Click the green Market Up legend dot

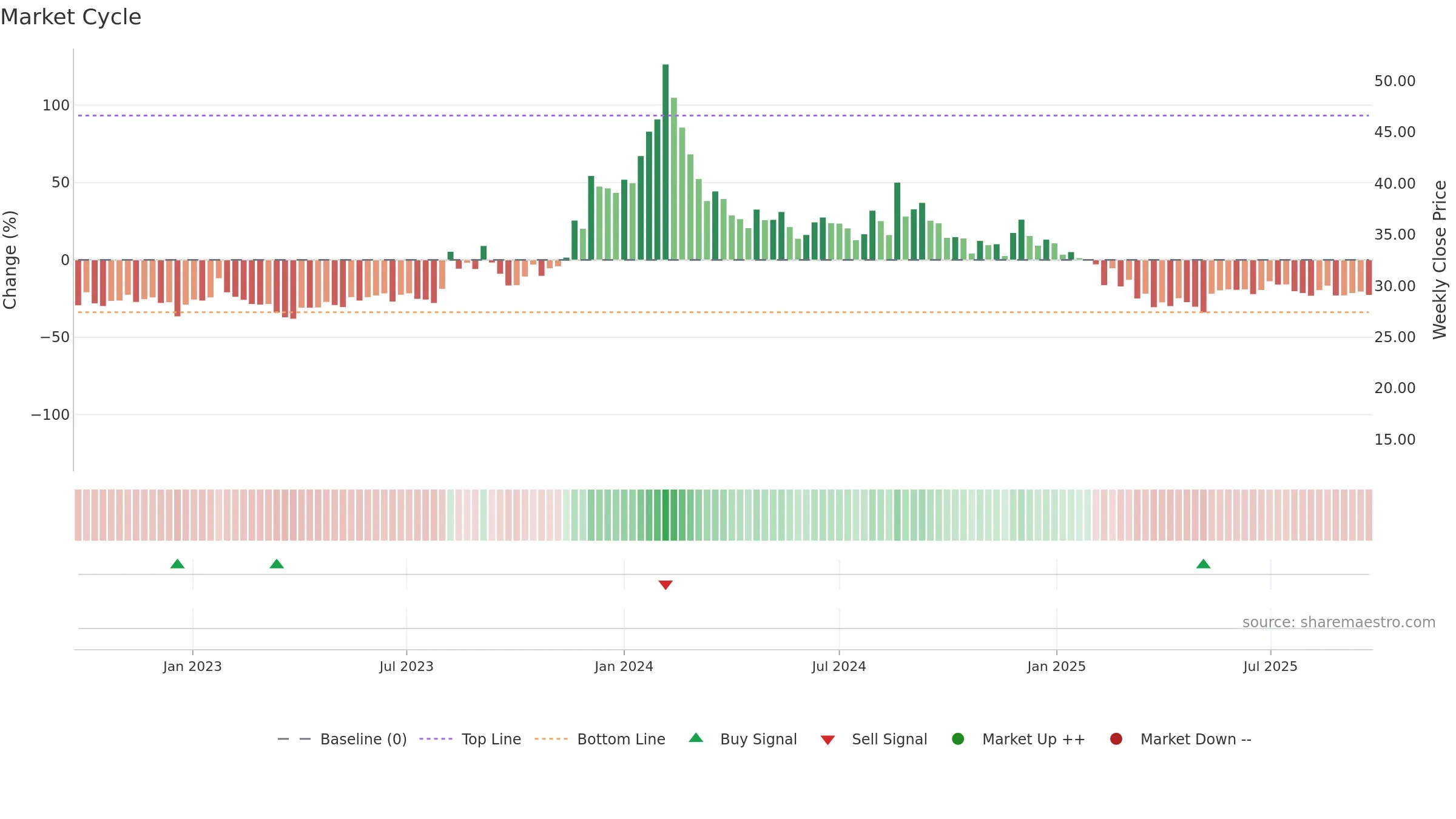coord(958,739)
